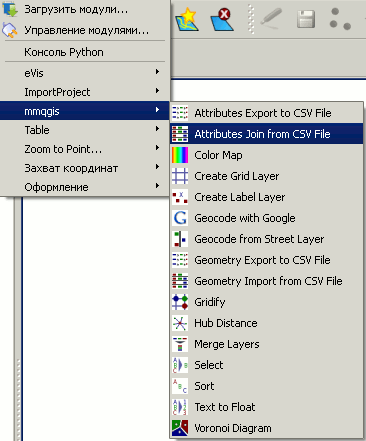
Task: Click the Text to Float icon
Action: coord(180,407)
